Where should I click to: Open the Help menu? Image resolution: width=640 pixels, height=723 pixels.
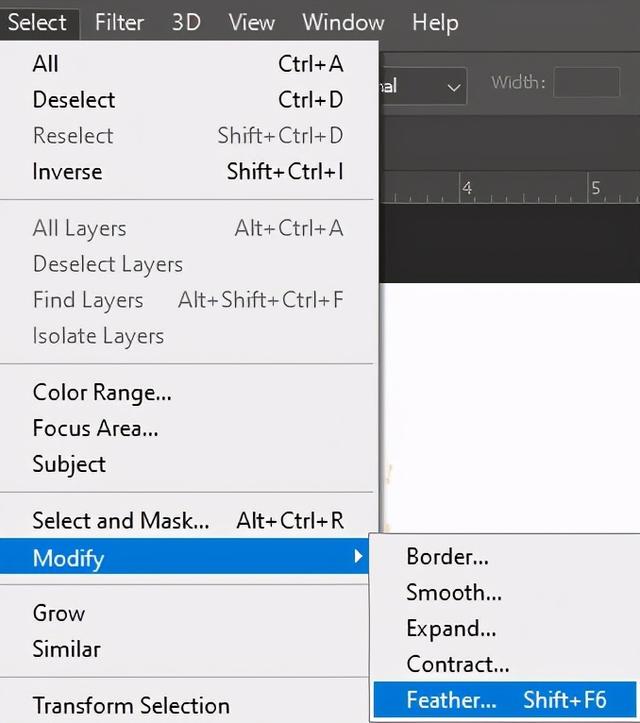[435, 22]
